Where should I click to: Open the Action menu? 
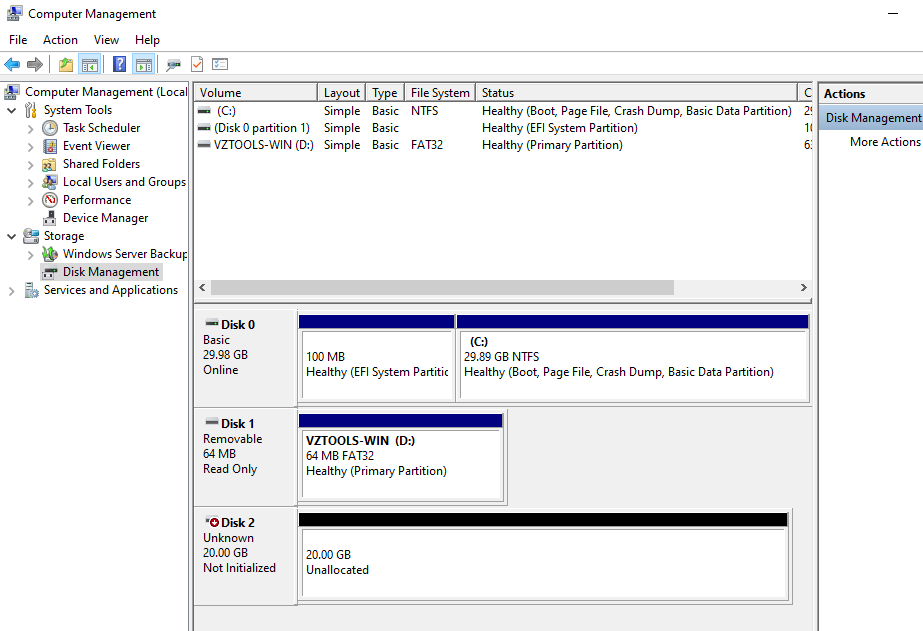point(60,39)
